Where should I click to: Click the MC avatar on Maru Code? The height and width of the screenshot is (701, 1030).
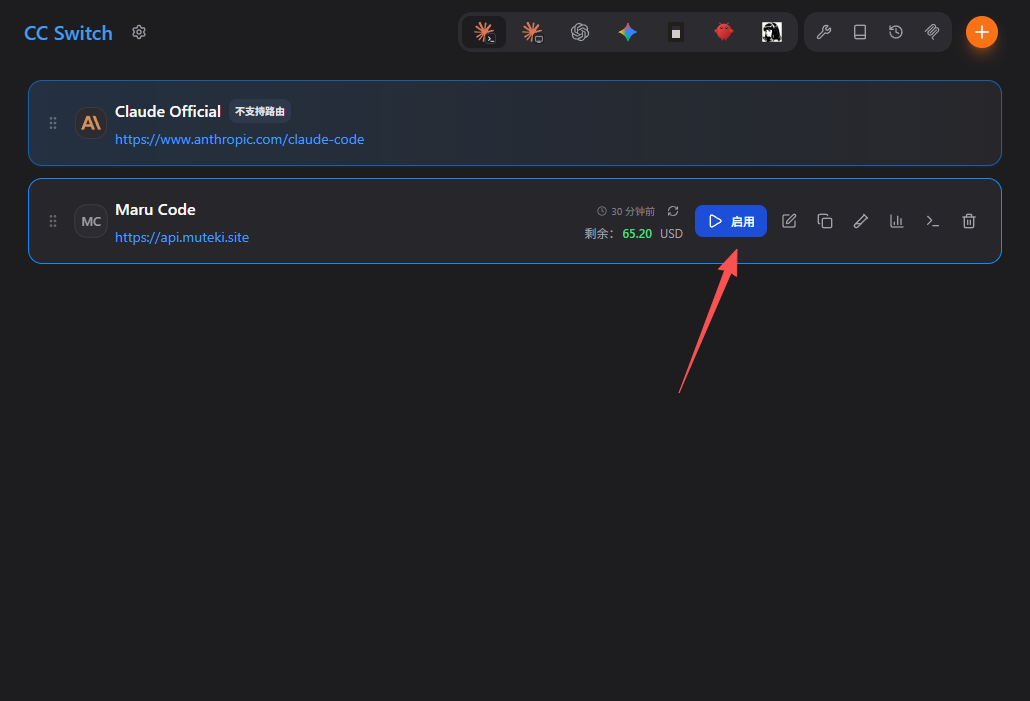91,221
